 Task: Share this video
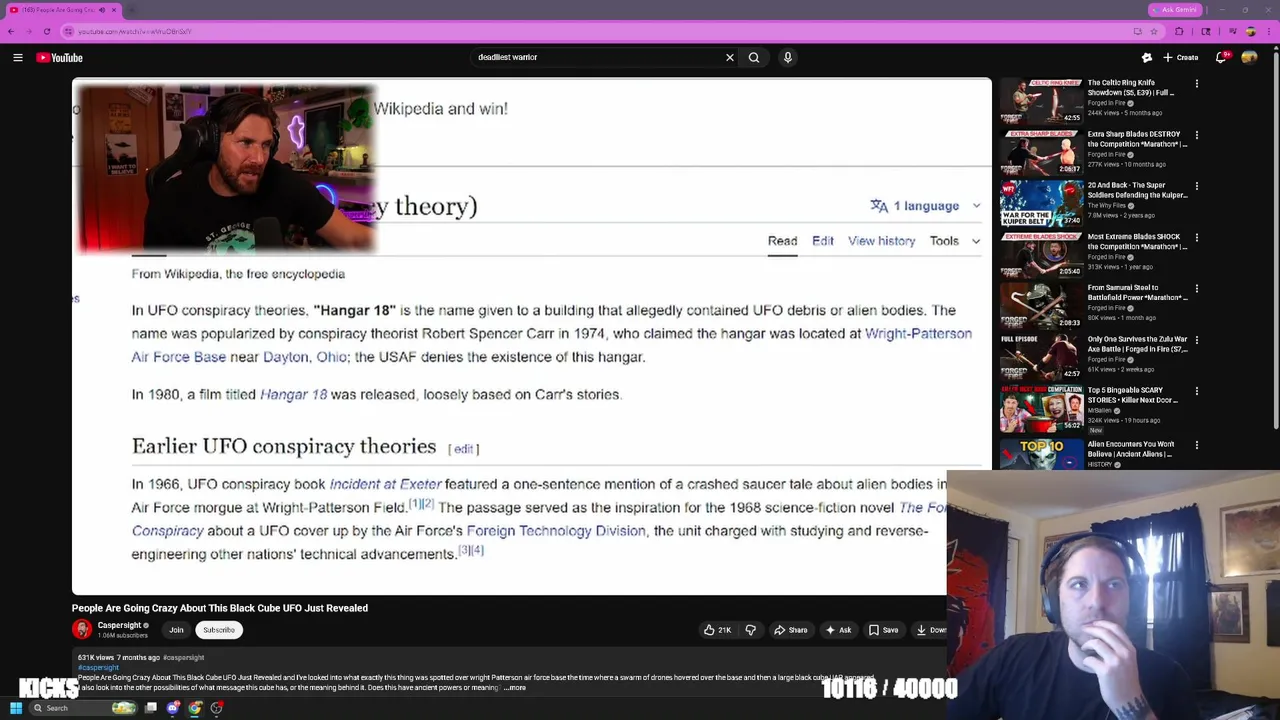(791, 630)
